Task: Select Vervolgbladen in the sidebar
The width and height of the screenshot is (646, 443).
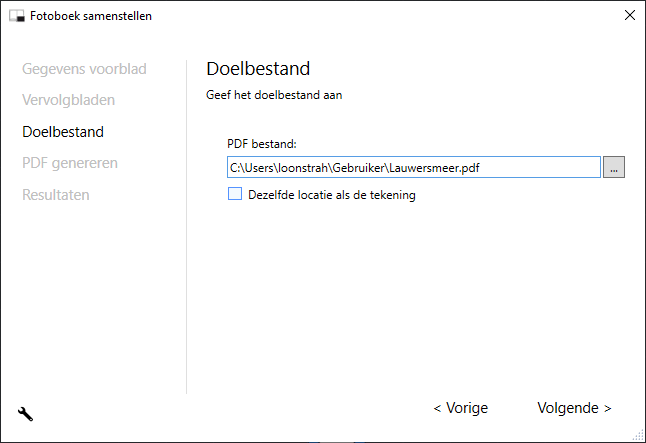Action: 68,100
